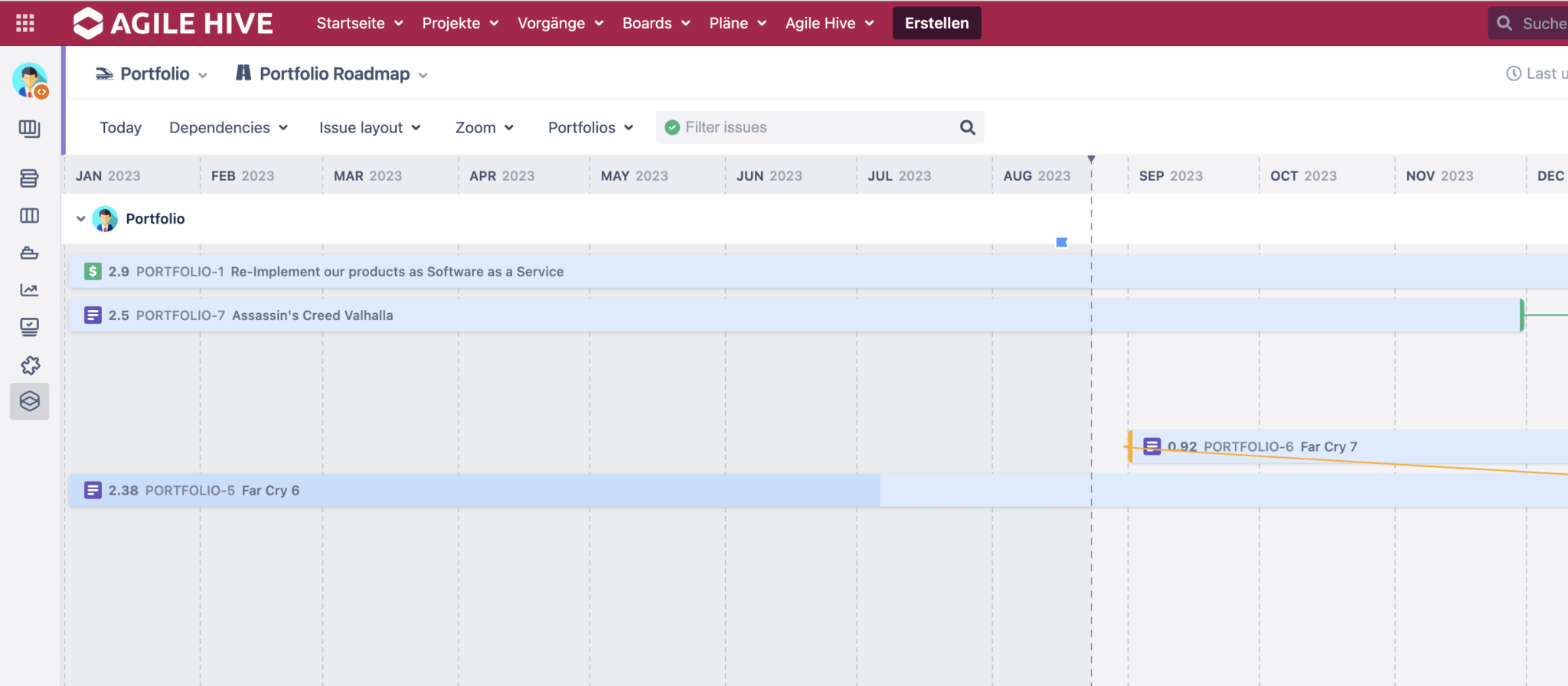Open the reports chart sidebar icon

pyautogui.click(x=29, y=290)
